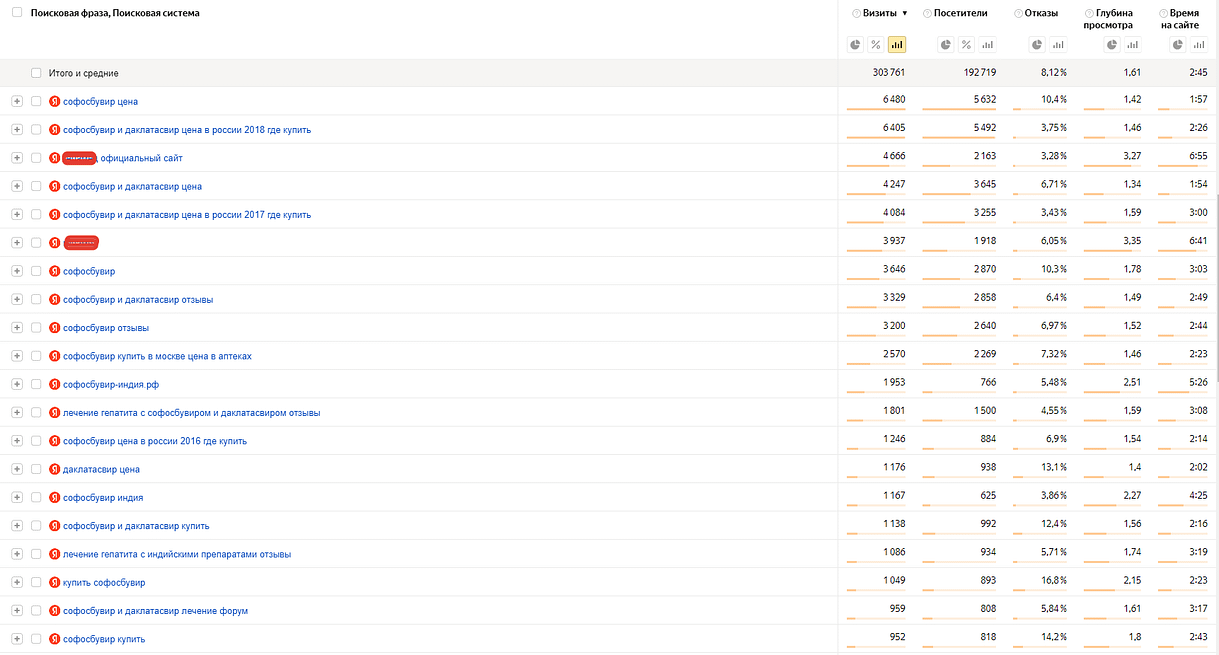
Task: Expand the 'софосбувир-индия.рф' row
Action: [17, 384]
